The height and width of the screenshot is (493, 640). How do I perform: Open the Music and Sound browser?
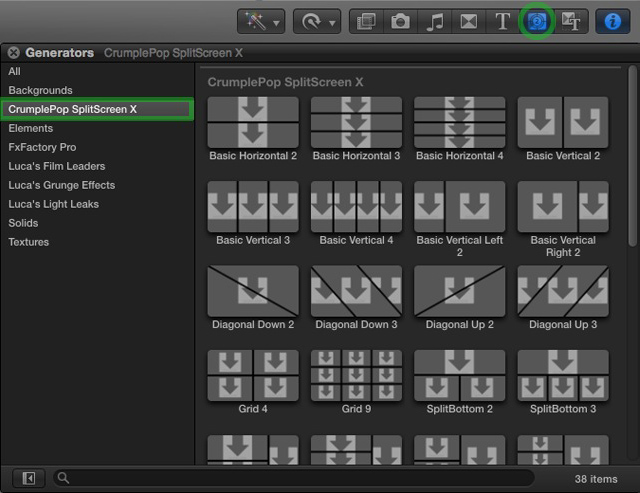click(434, 21)
